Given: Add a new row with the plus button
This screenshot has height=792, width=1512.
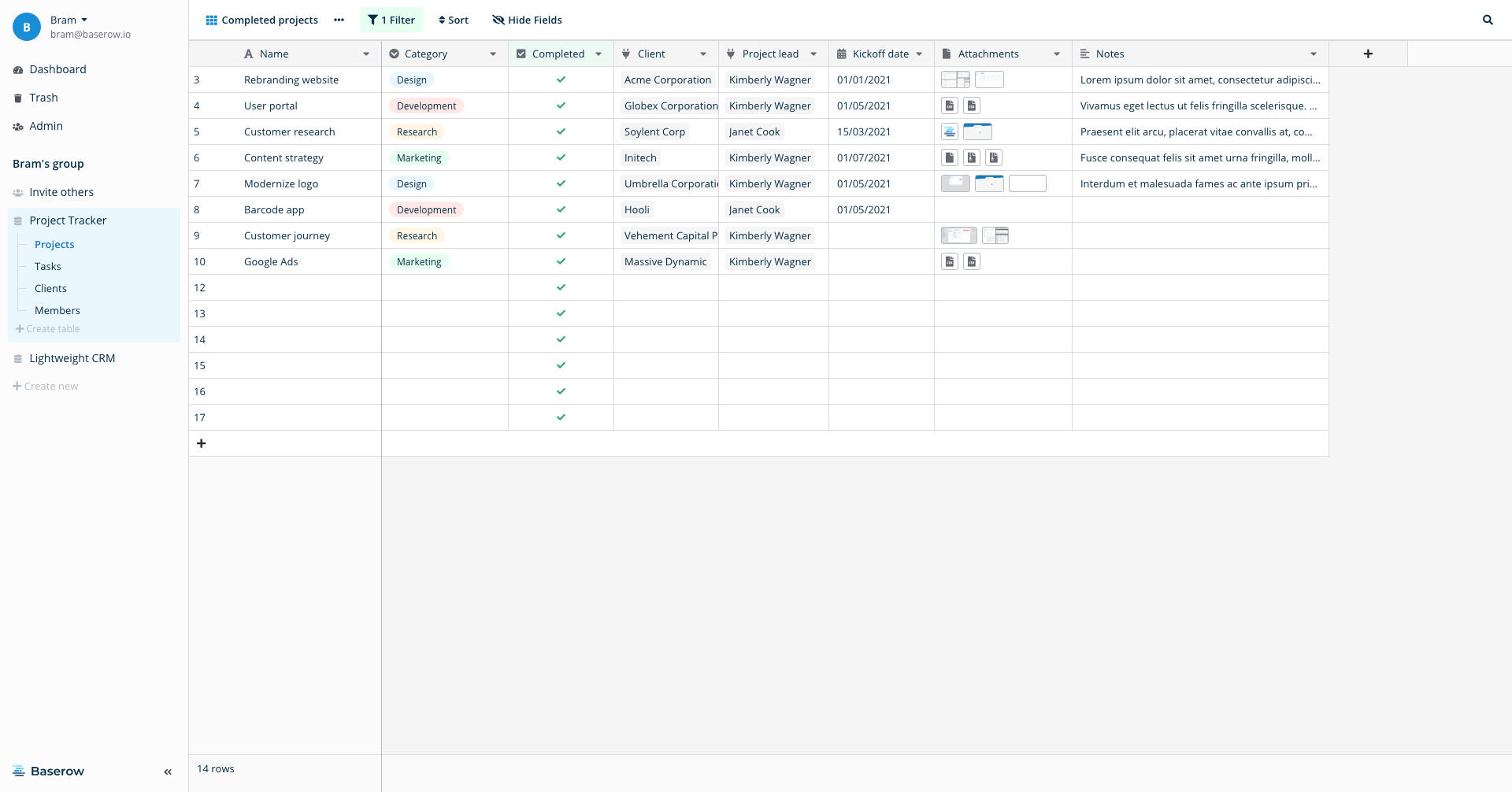Looking at the screenshot, I should pyautogui.click(x=201, y=442).
